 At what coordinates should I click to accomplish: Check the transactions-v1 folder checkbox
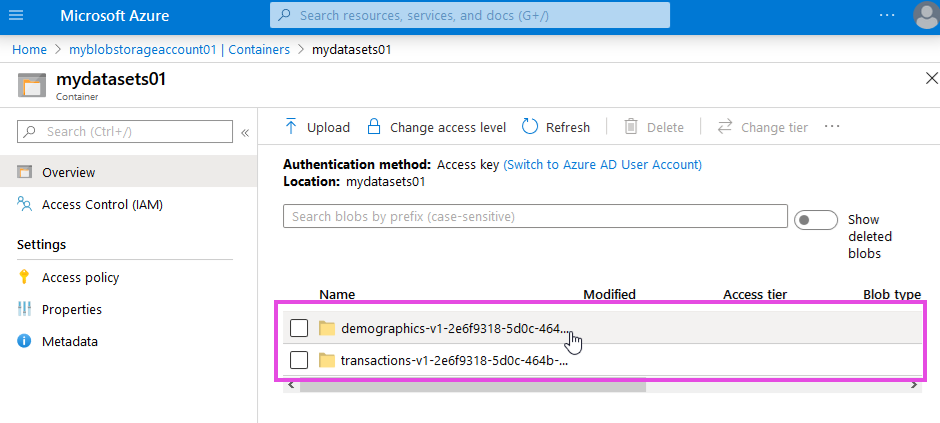click(x=299, y=360)
